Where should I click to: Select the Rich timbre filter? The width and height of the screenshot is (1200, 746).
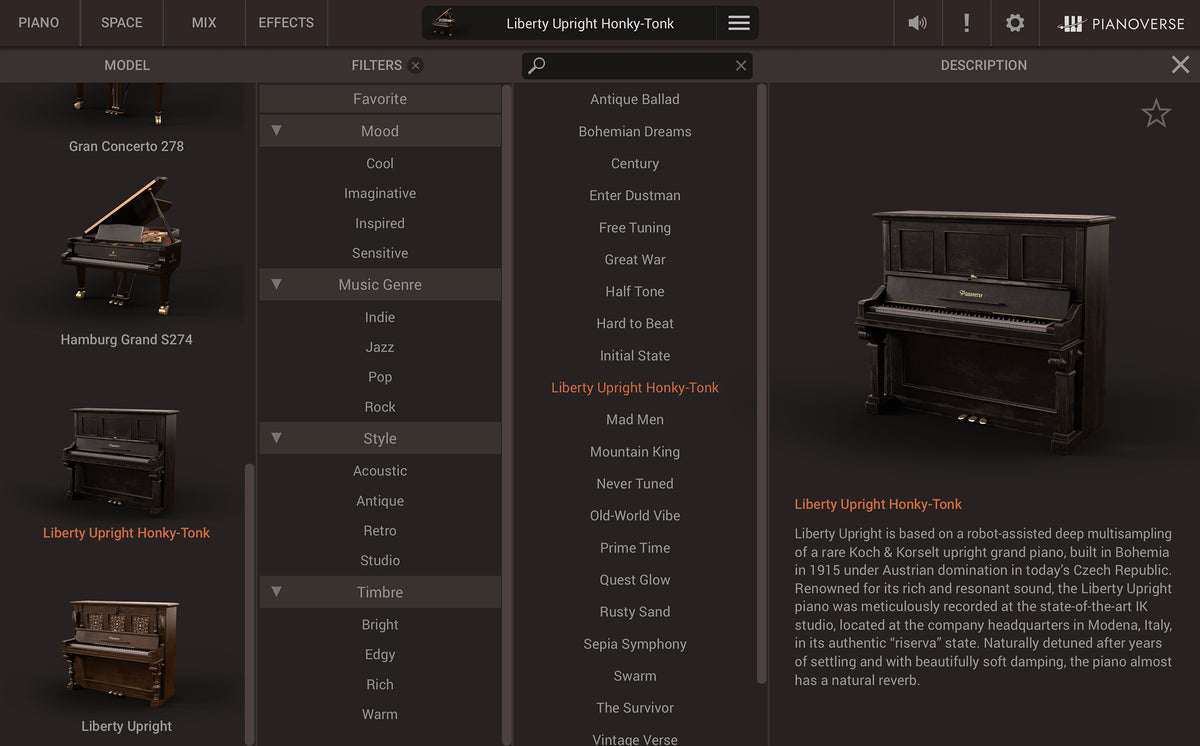coord(380,685)
